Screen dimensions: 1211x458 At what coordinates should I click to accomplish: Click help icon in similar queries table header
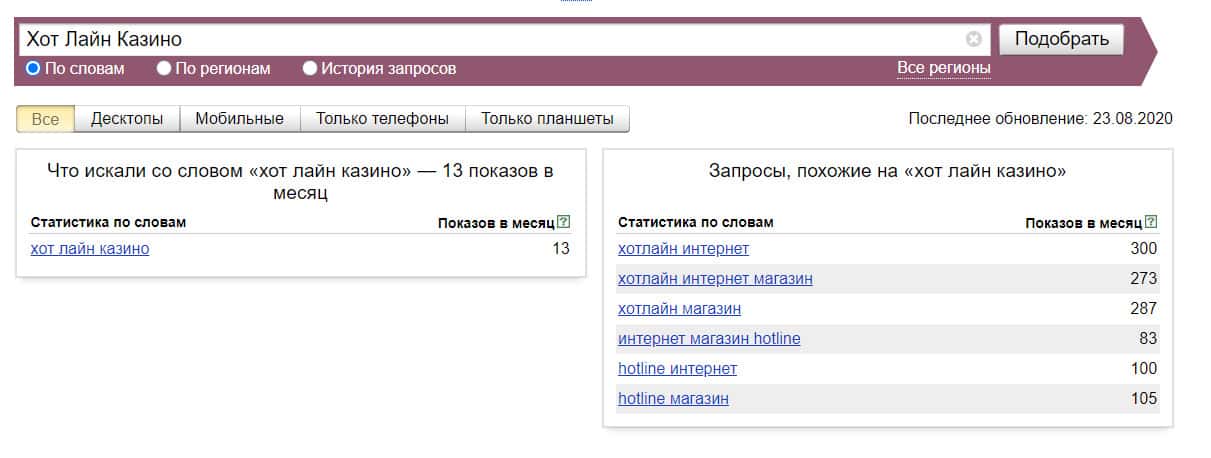point(1151,222)
